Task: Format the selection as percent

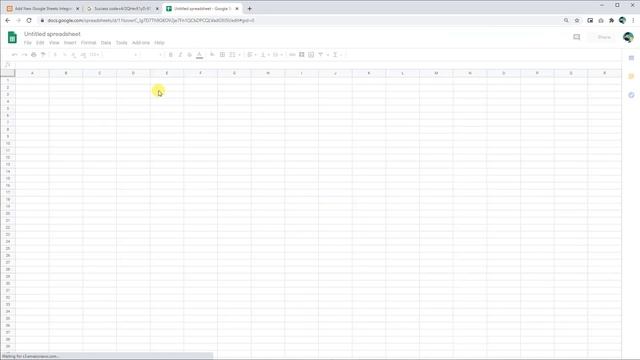Action: click(x=64, y=55)
